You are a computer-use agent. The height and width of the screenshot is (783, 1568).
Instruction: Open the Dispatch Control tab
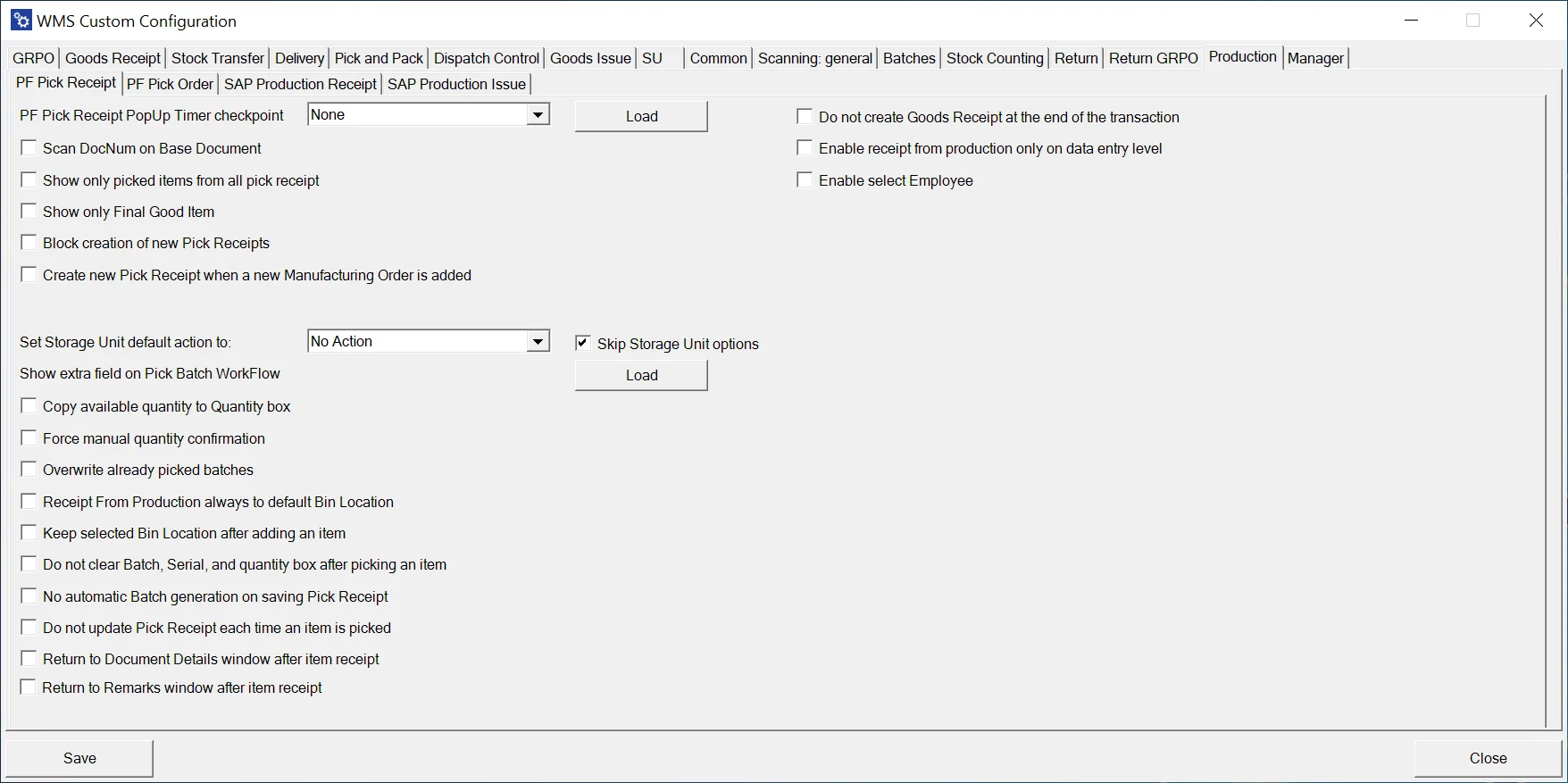(x=487, y=58)
